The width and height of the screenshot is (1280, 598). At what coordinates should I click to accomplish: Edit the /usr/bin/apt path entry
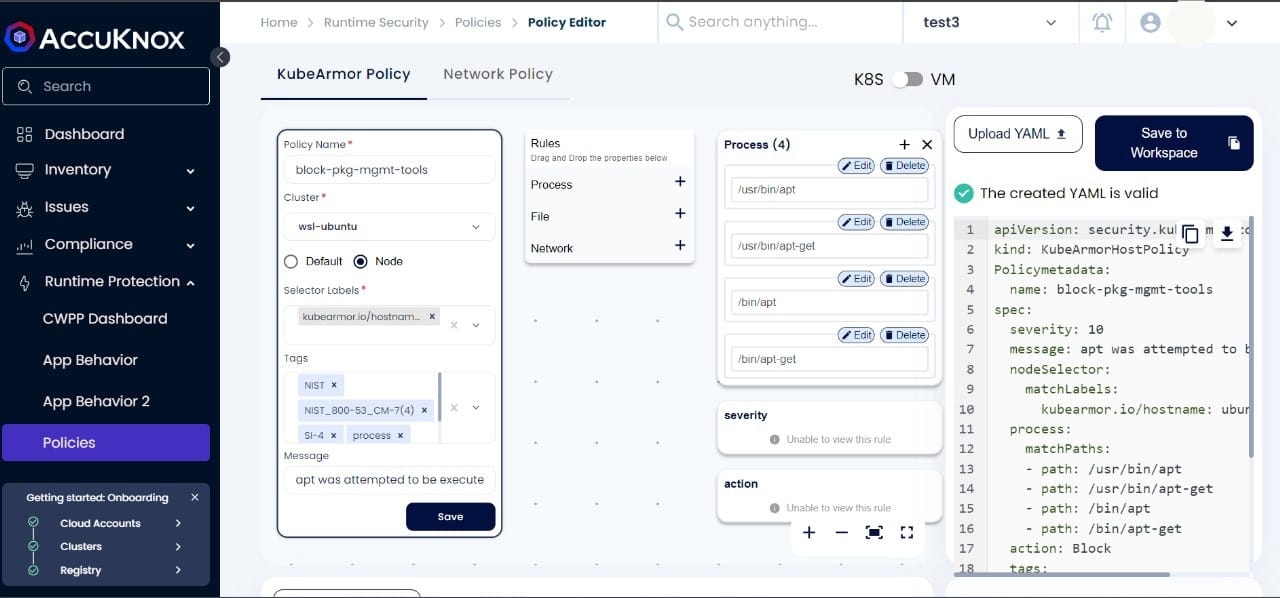pos(856,166)
